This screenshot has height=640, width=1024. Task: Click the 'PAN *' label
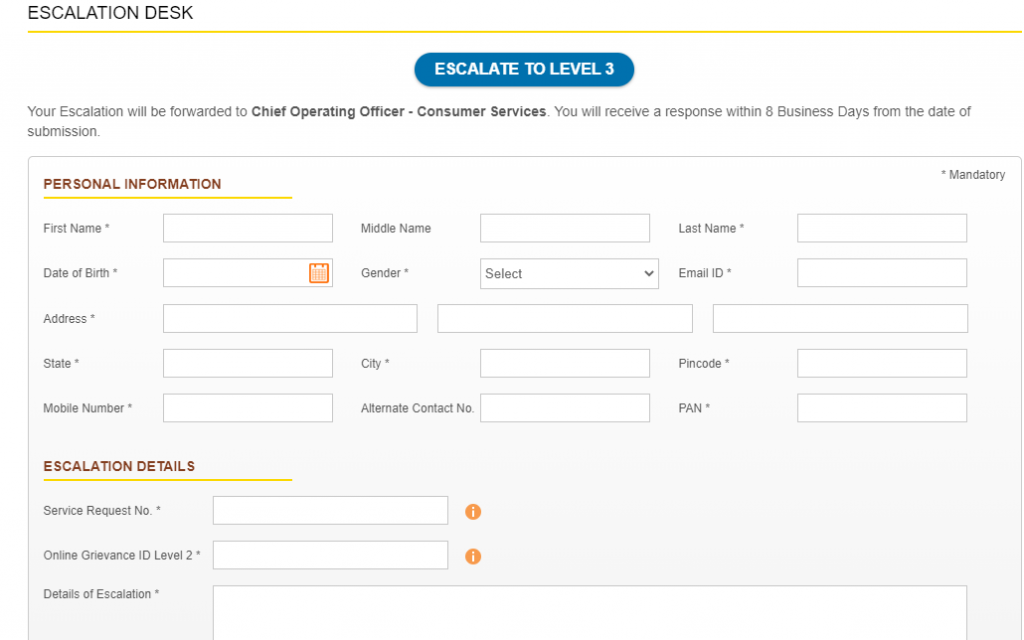694,408
